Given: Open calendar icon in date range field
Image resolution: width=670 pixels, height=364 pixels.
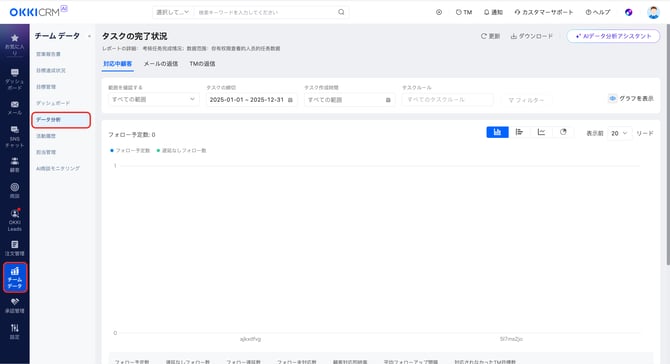Looking at the screenshot, I should pyautogui.click(x=290, y=100).
